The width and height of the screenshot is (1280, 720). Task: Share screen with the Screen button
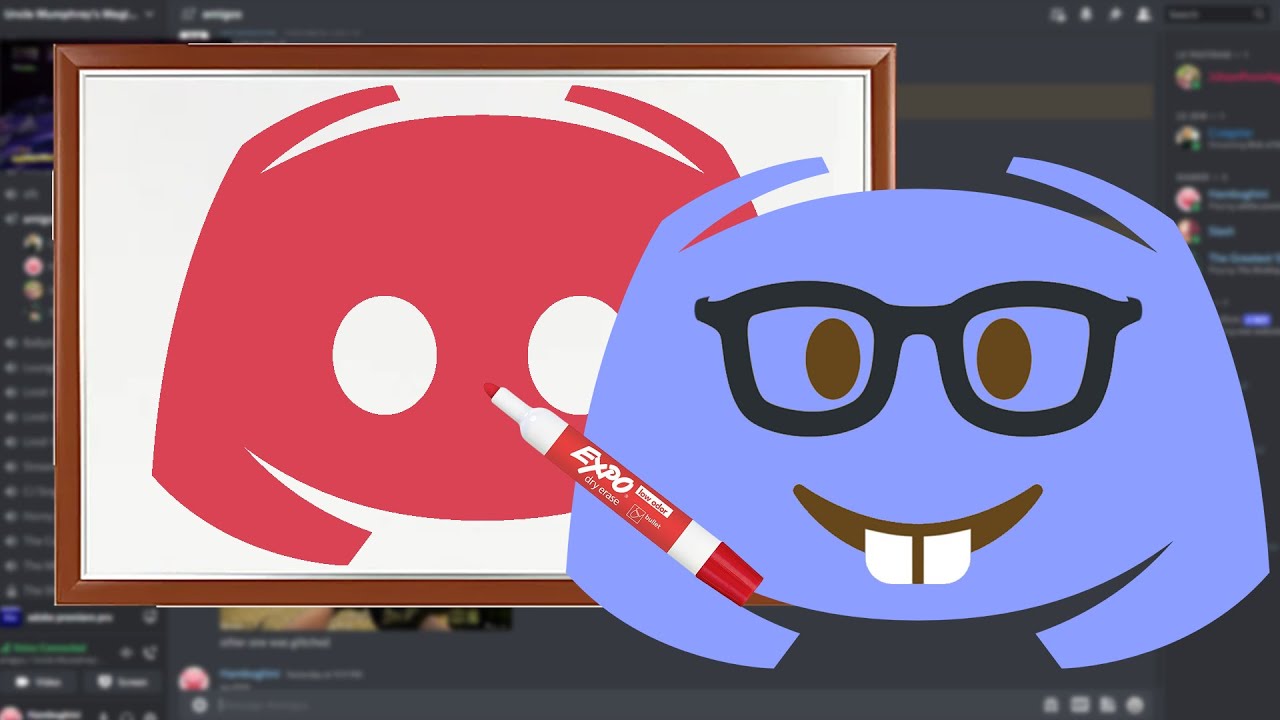(x=122, y=682)
